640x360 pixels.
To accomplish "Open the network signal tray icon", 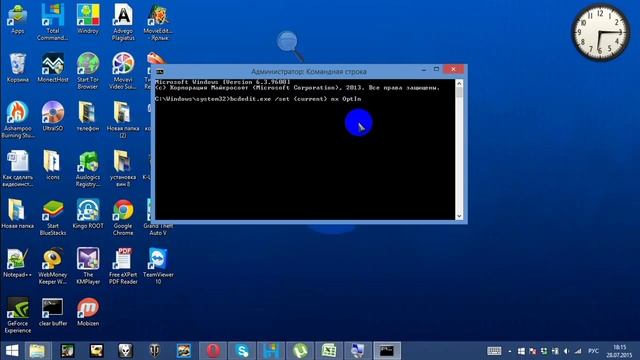I will point(578,351).
